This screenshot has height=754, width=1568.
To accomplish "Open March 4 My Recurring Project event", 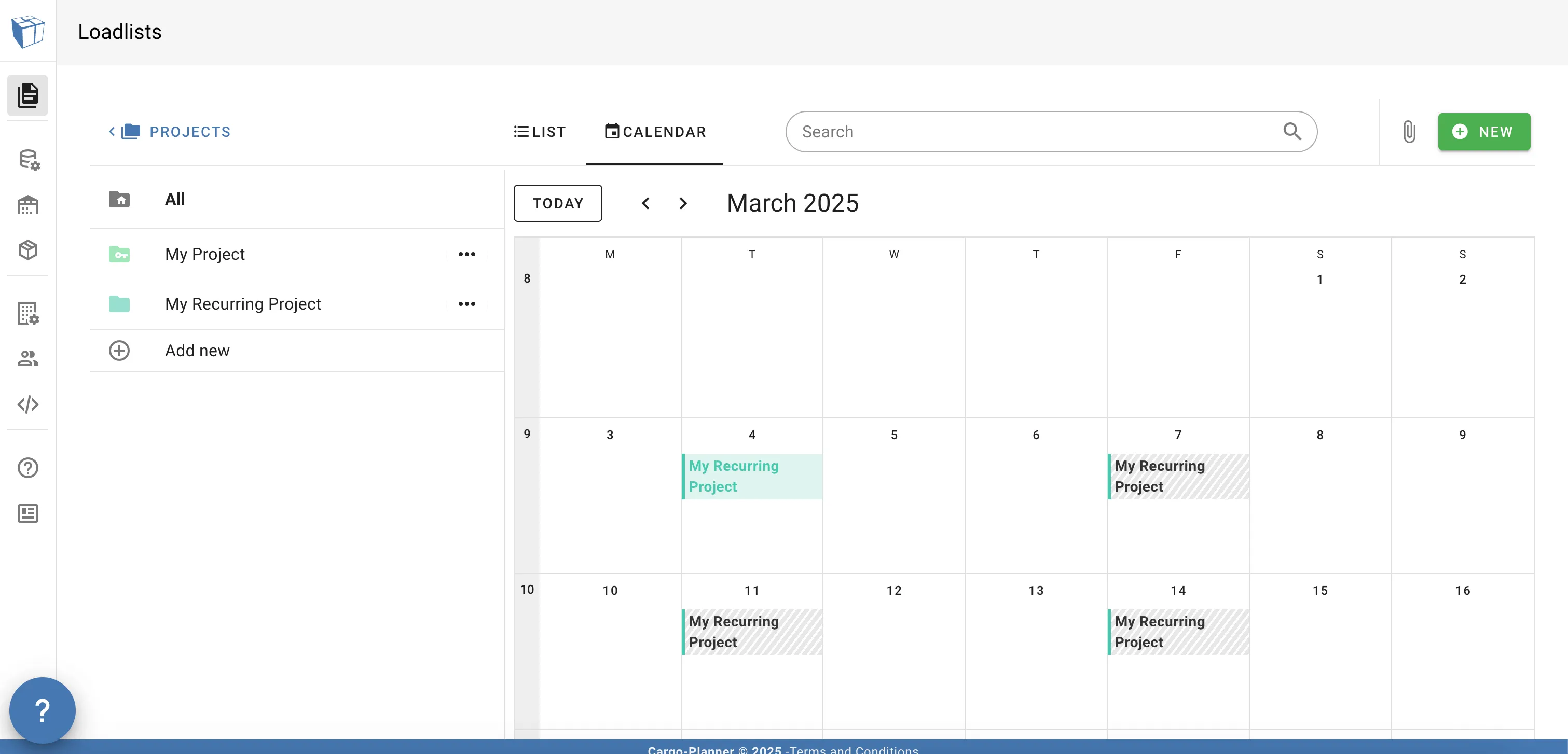I will point(752,476).
